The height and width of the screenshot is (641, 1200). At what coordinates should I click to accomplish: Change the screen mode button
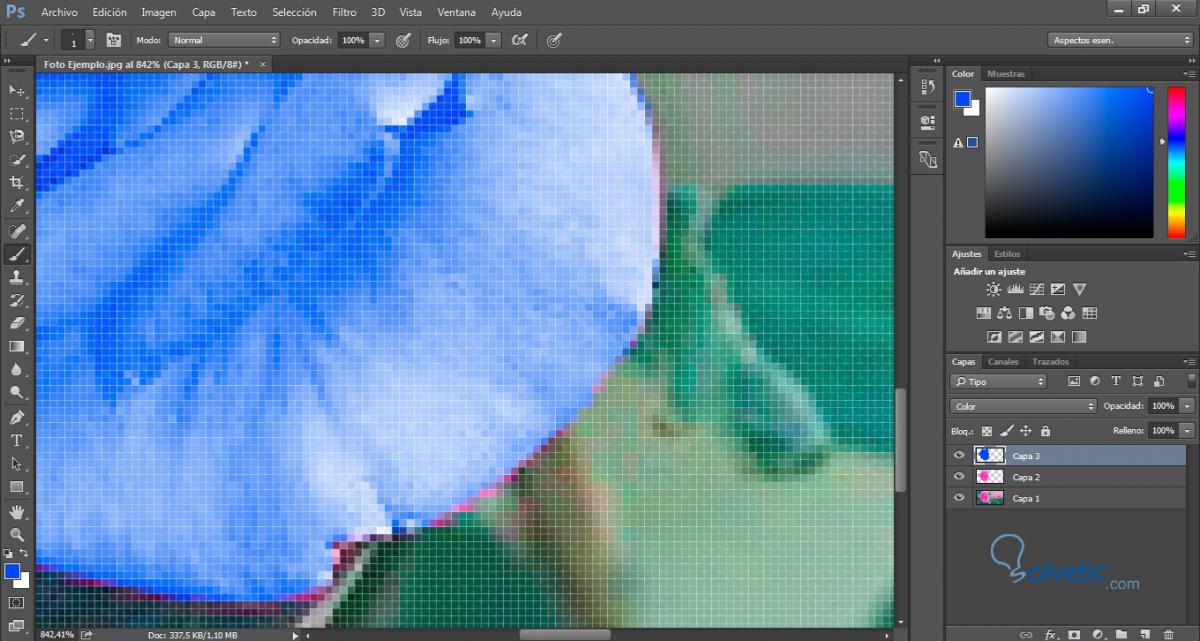click(x=17, y=626)
